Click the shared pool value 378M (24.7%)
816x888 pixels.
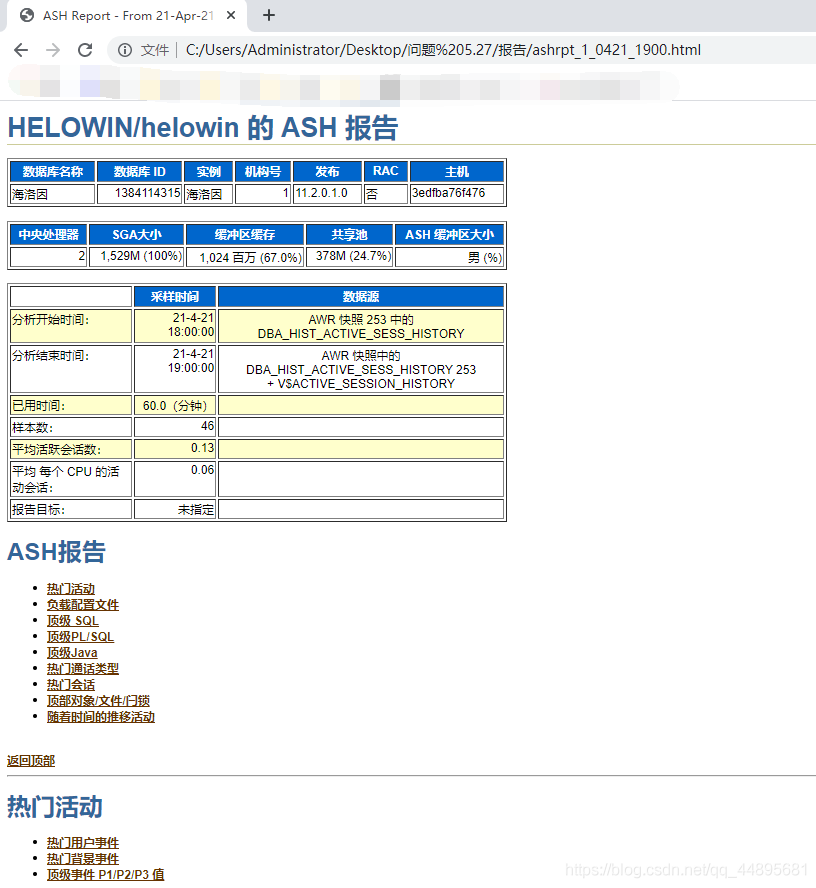pos(349,257)
